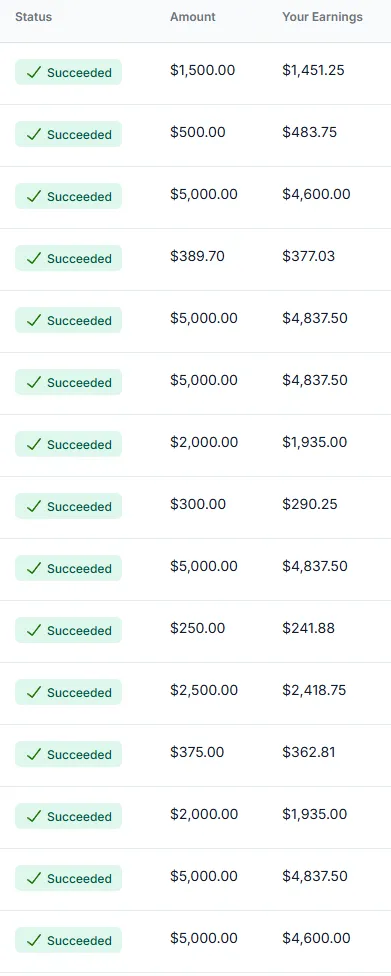
Task: Select the $2,418.75 earnings value
Action: click(314, 690)
